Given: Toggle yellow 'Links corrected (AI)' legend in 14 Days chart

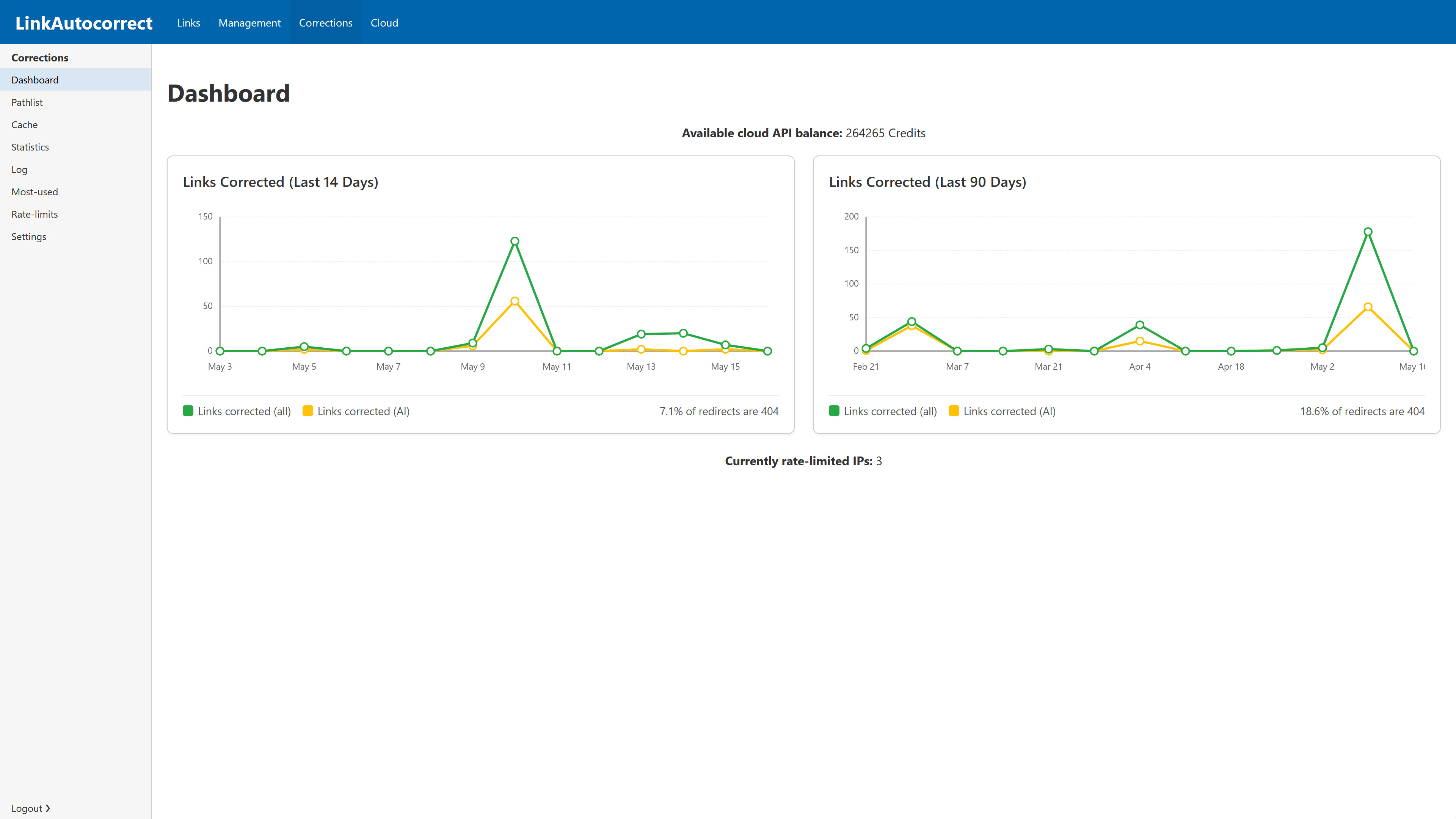Looking at the screenshot, I should pyautogui.click(x=356, y=411).
